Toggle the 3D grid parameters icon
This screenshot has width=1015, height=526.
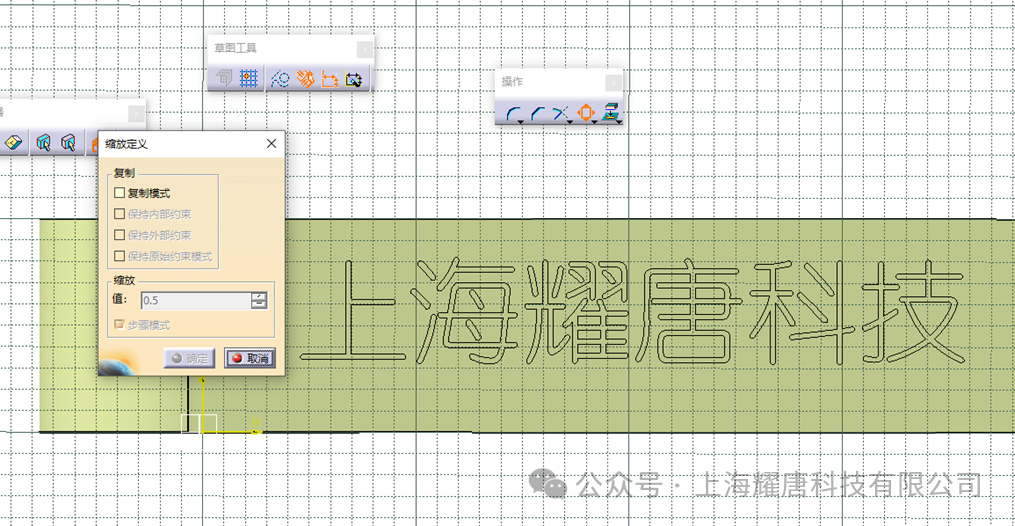(x=223, y=78)
